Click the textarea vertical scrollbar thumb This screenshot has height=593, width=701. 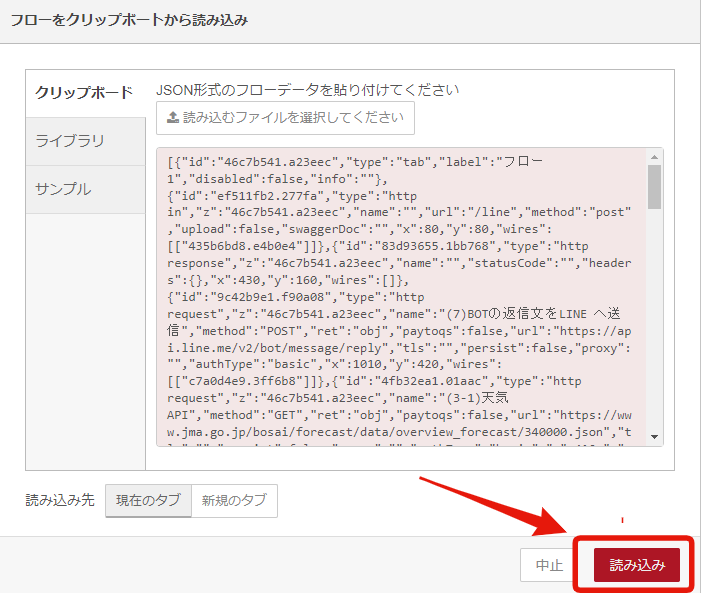[x=655, y=186]
